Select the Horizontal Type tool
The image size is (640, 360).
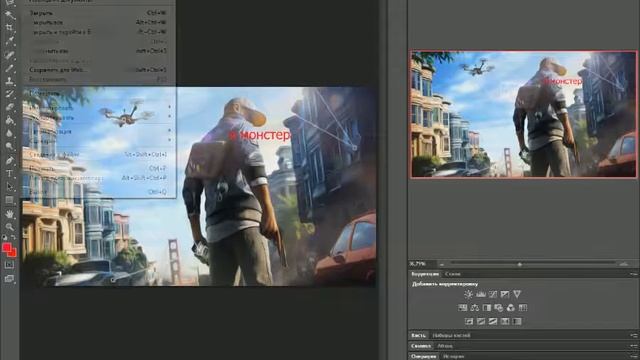10,173
